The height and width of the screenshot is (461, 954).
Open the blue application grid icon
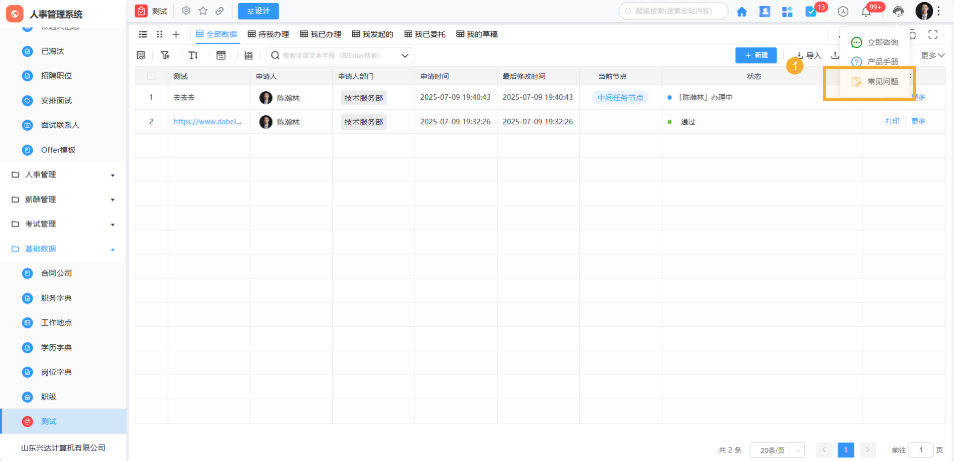click(787, 11)
